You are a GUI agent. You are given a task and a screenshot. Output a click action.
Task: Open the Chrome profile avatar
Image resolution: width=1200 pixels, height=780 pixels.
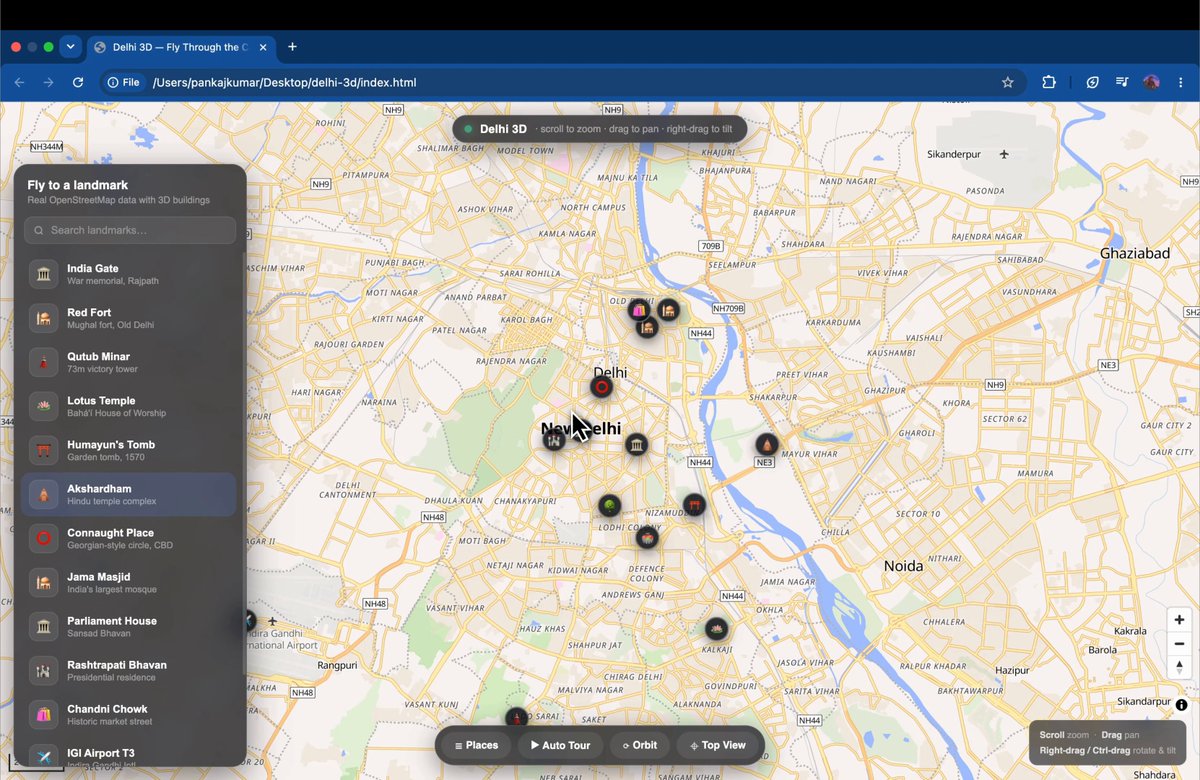[x=1151, y=82]
